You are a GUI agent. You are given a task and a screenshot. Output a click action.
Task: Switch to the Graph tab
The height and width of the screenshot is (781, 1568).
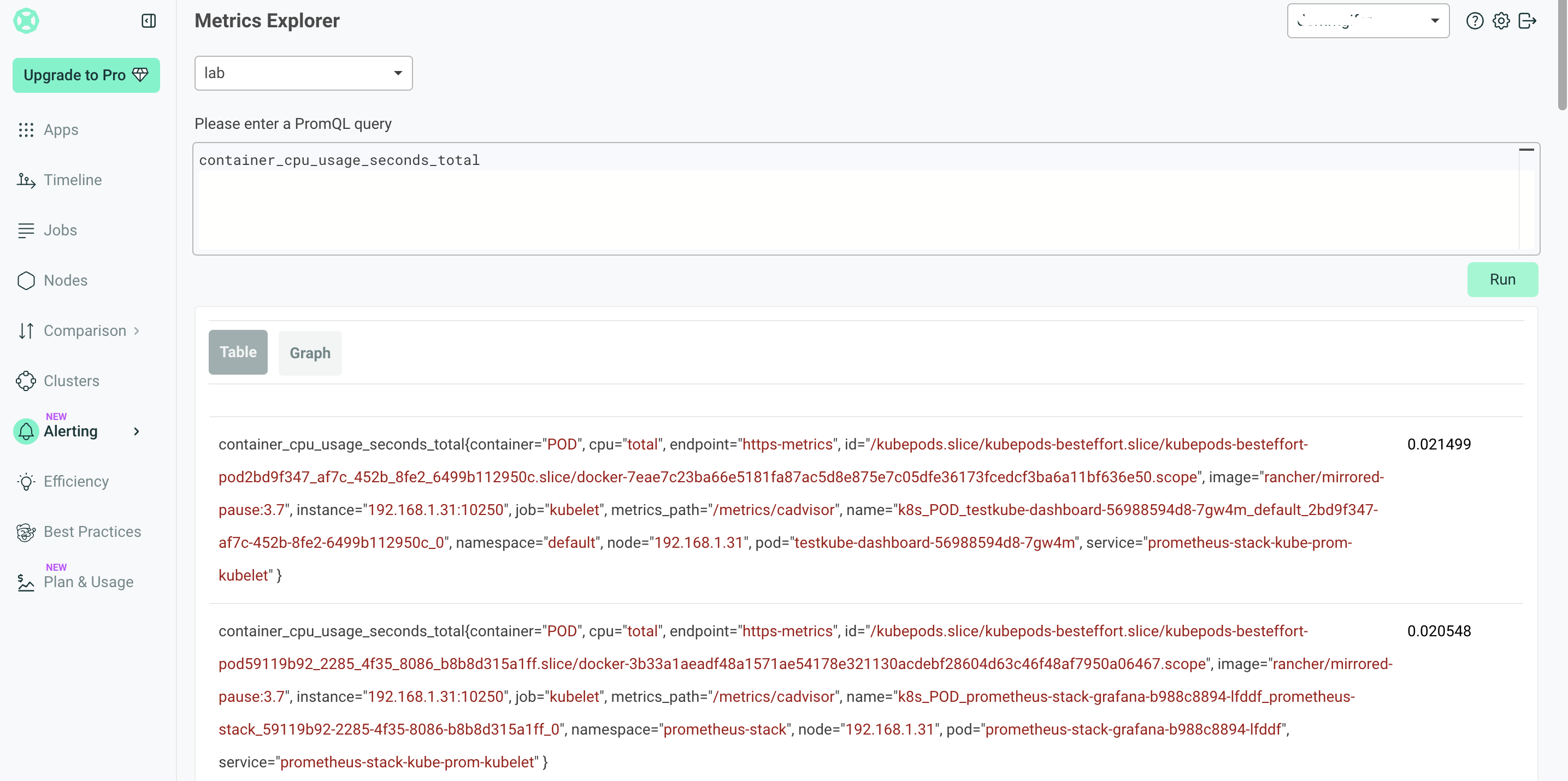(x=310, y=353)
